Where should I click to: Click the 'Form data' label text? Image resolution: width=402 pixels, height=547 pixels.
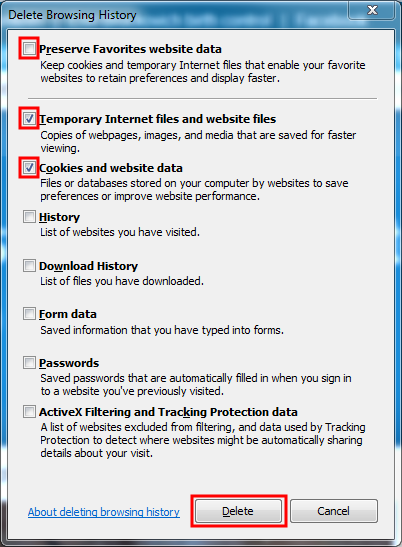click(68, 314)
